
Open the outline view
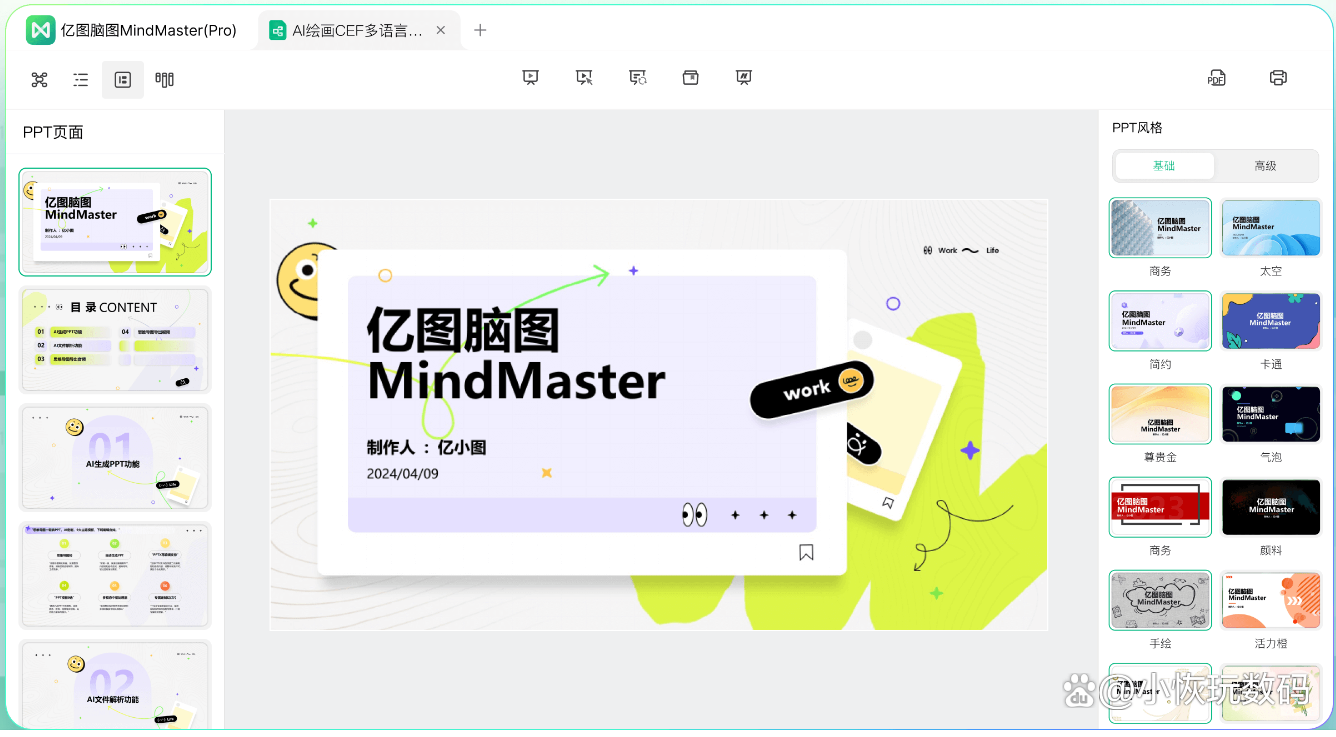[80, 79]
